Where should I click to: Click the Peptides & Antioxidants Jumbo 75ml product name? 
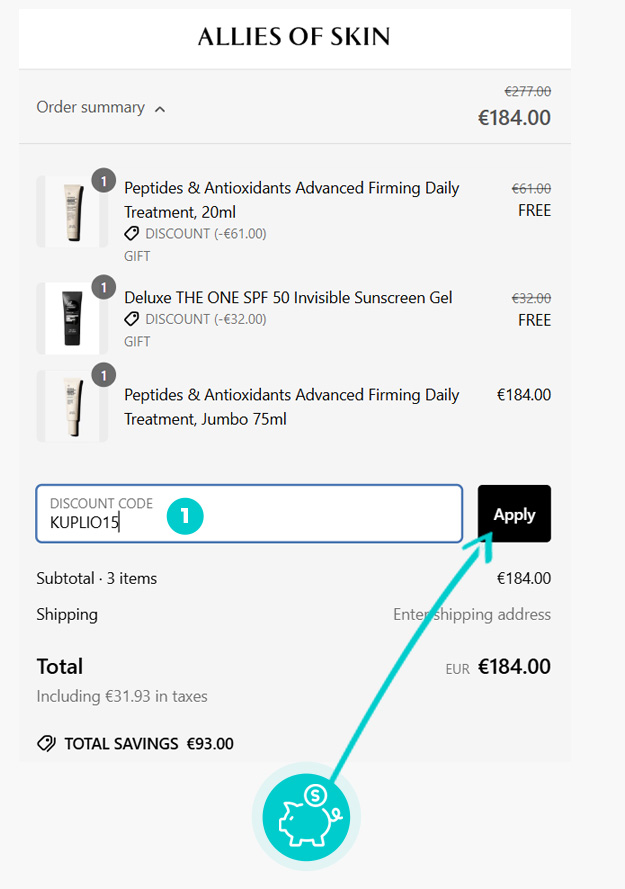pos(292,407)
